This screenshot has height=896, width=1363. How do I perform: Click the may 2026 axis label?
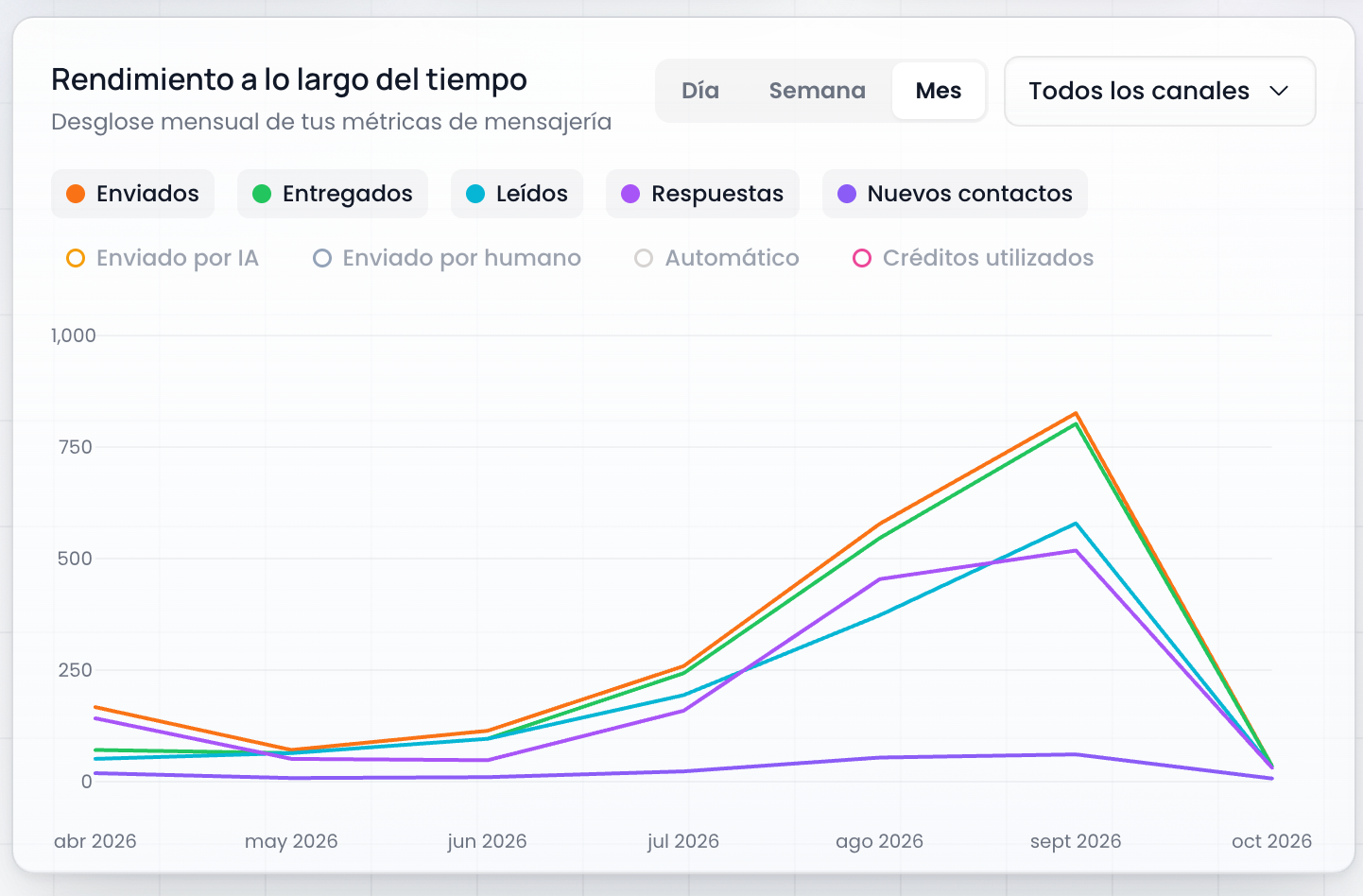coord(291,841)
